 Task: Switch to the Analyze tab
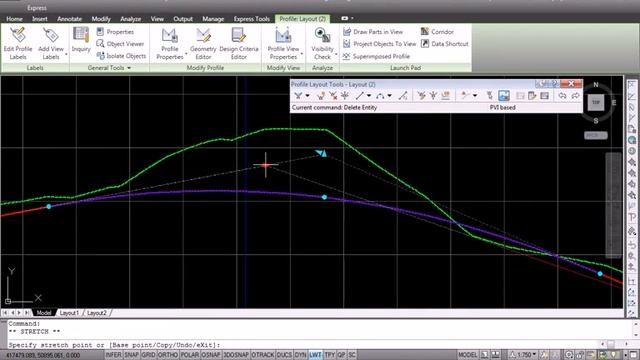point(131,19)
